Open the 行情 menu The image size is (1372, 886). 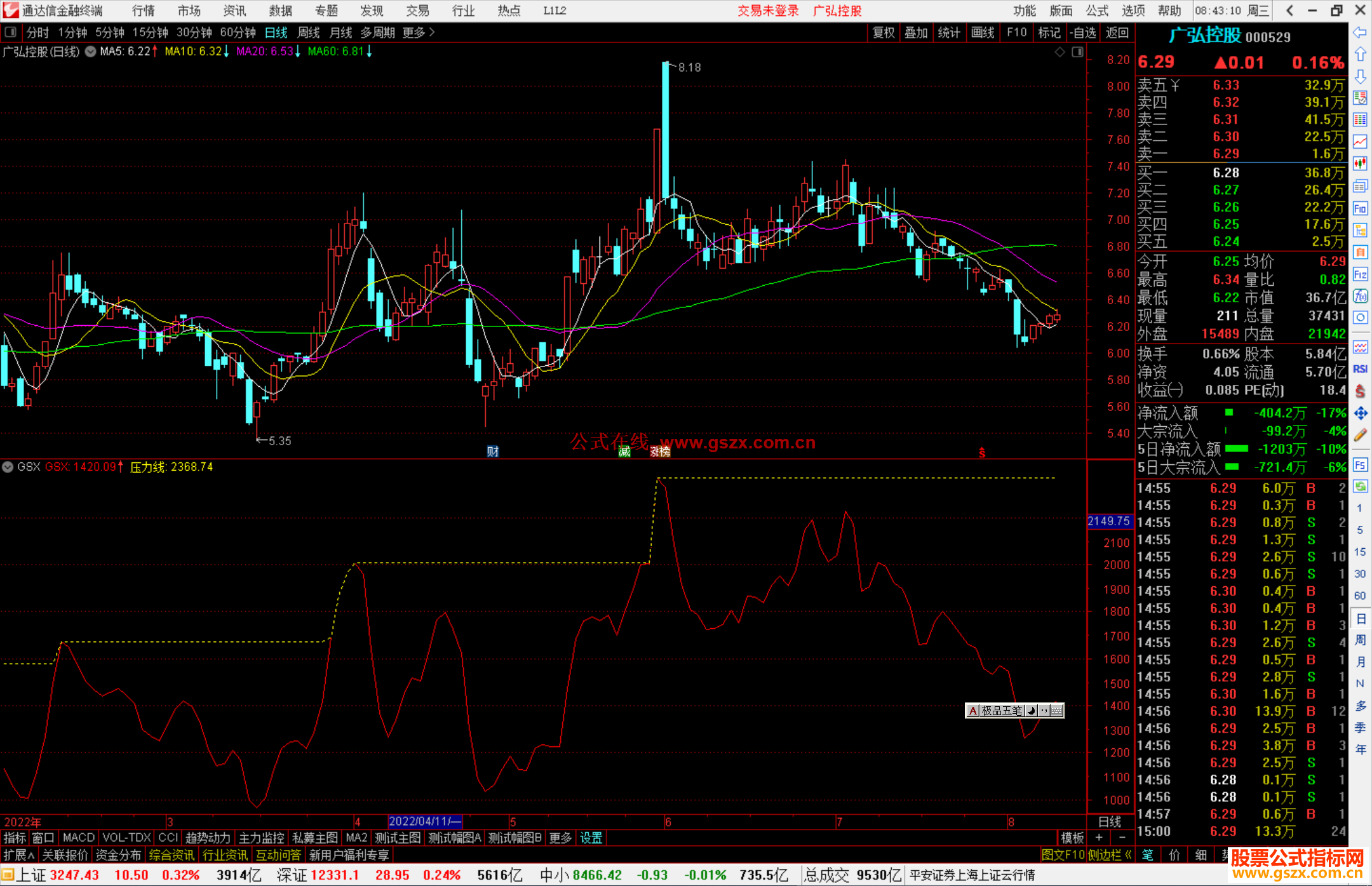point(144,11)
